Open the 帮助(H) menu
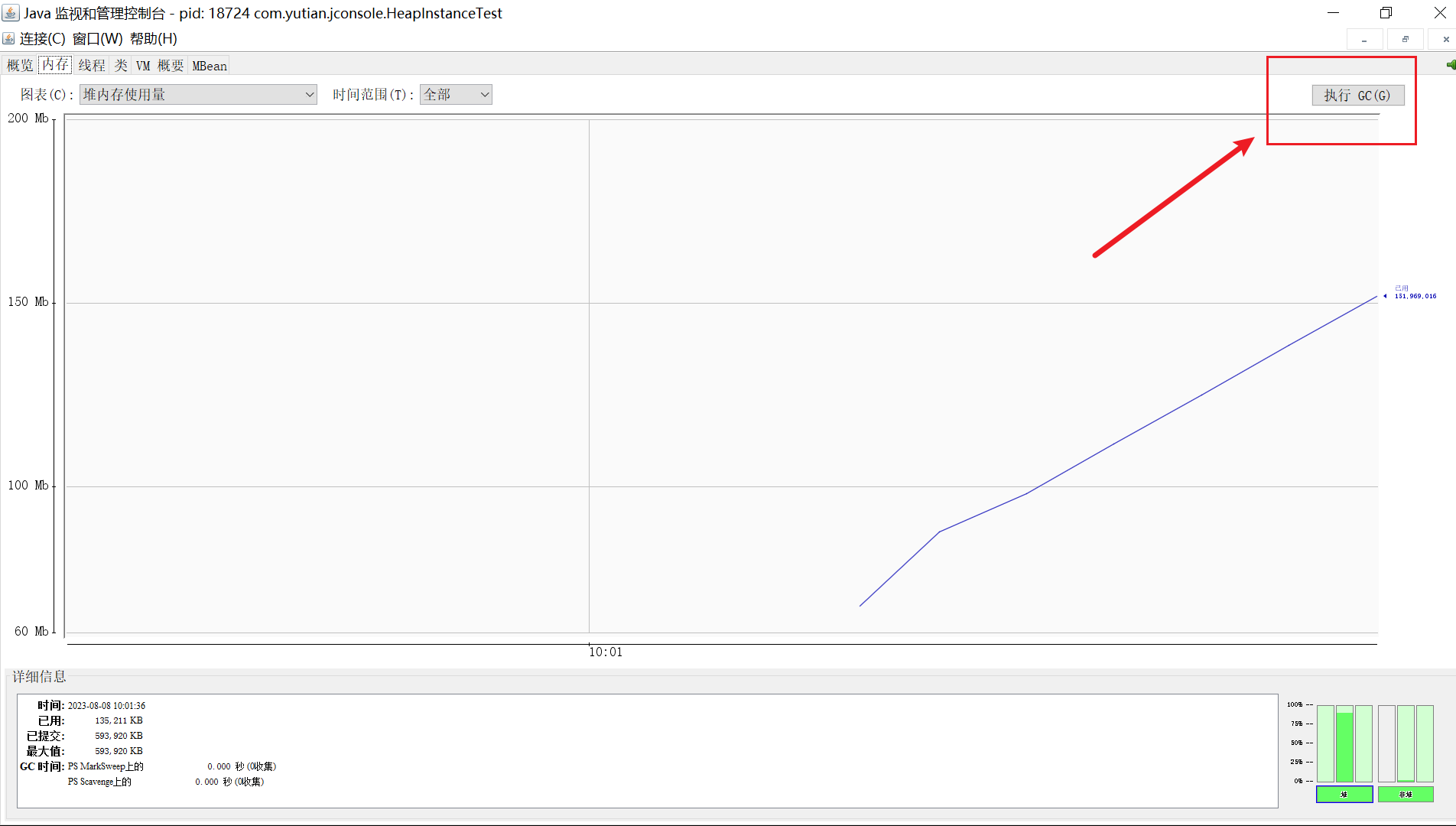Viewport: 1456px width, 826px height. (154, 39)
